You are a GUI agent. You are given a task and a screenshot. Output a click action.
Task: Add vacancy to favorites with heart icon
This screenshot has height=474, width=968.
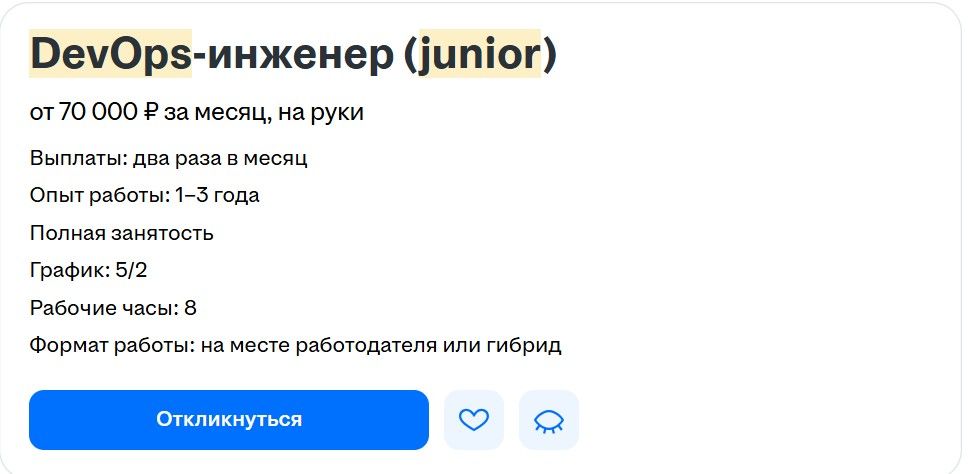474,420
